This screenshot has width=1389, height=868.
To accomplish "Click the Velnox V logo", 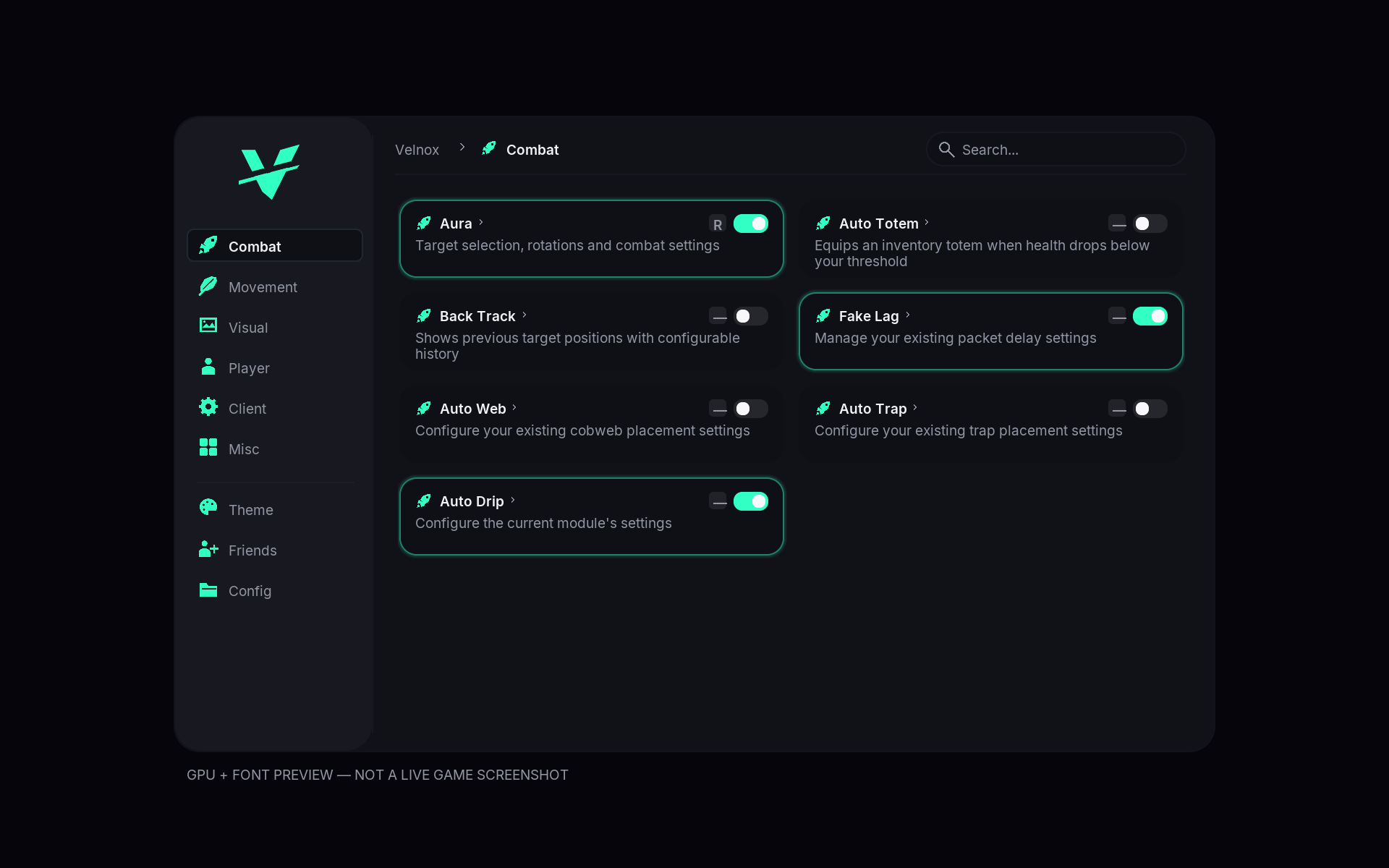I will (269, 172).
